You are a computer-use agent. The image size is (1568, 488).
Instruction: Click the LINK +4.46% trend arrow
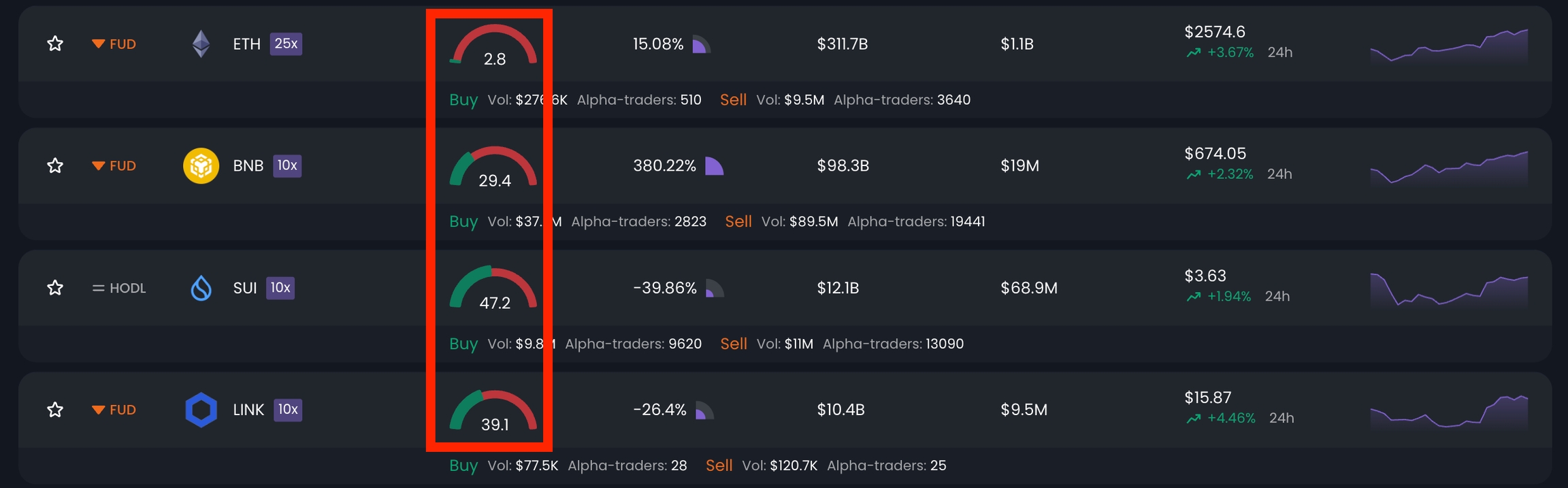pos(1193,419)
